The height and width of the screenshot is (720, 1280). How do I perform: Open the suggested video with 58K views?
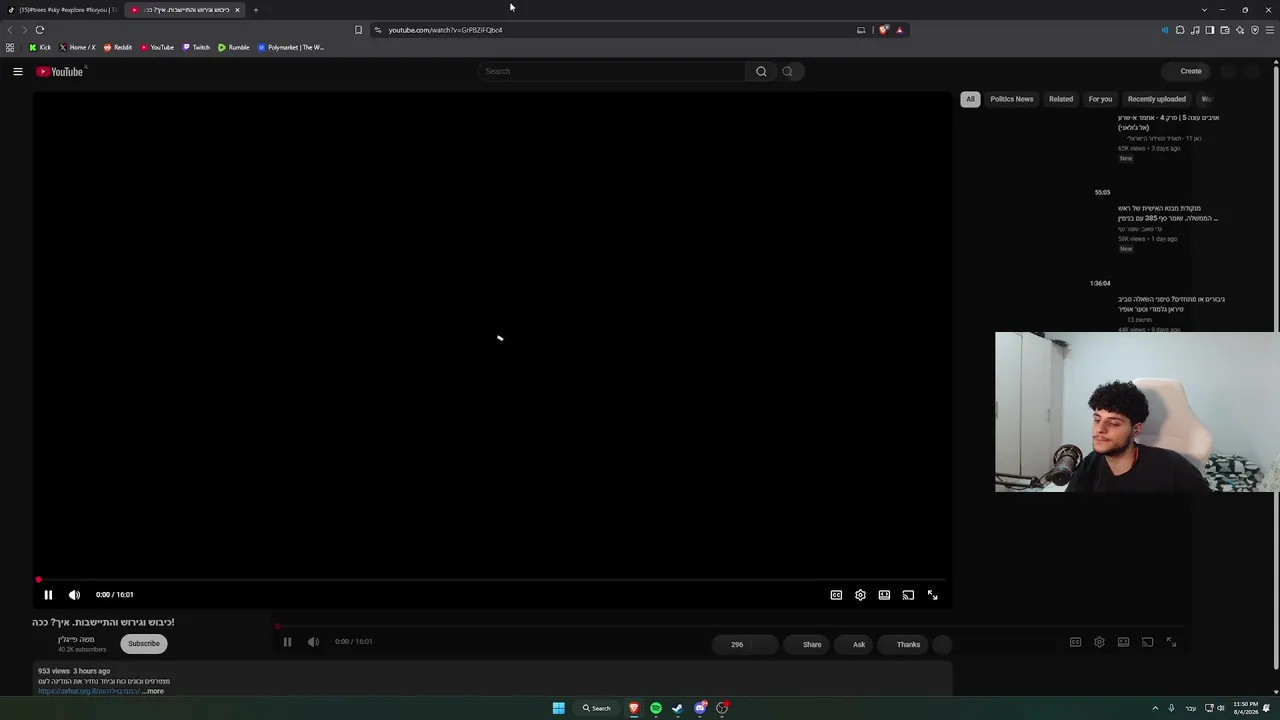click(1168, 213)
